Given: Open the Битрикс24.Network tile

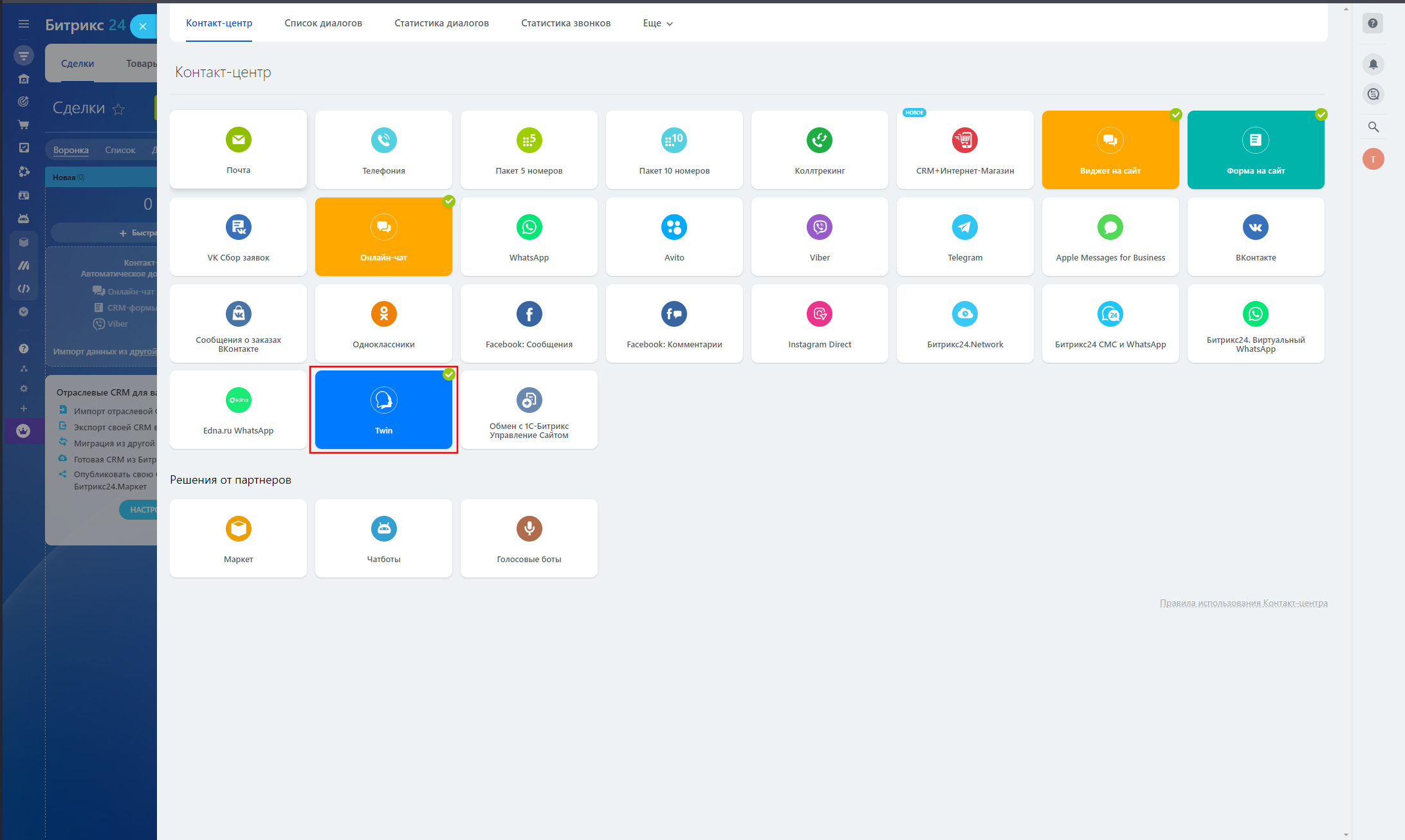Looking at the screenshot, I should tap(965, 323).
